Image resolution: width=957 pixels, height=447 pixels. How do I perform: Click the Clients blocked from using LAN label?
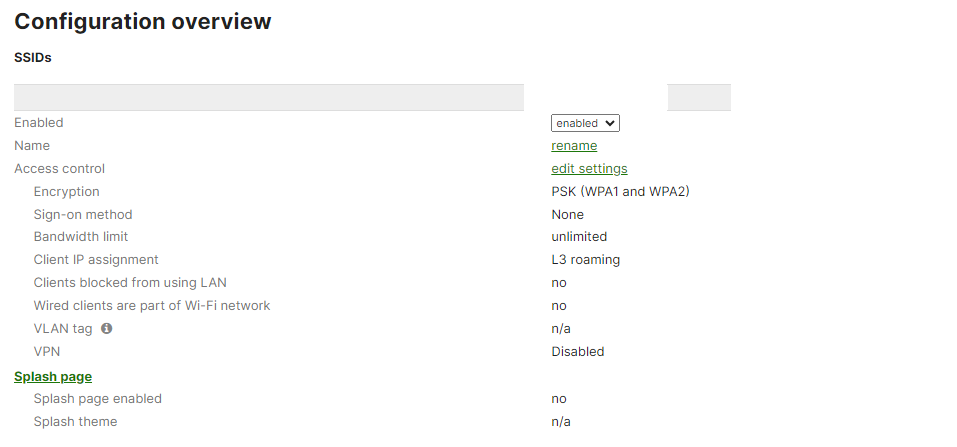click(130, 283)
